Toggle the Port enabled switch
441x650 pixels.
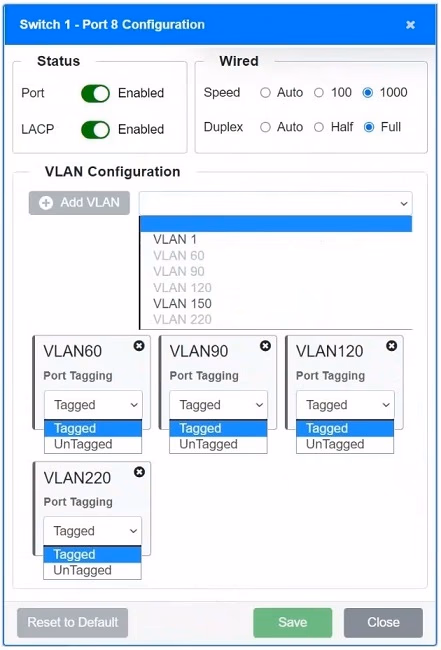pyautogui.click(x=95, y=93)
